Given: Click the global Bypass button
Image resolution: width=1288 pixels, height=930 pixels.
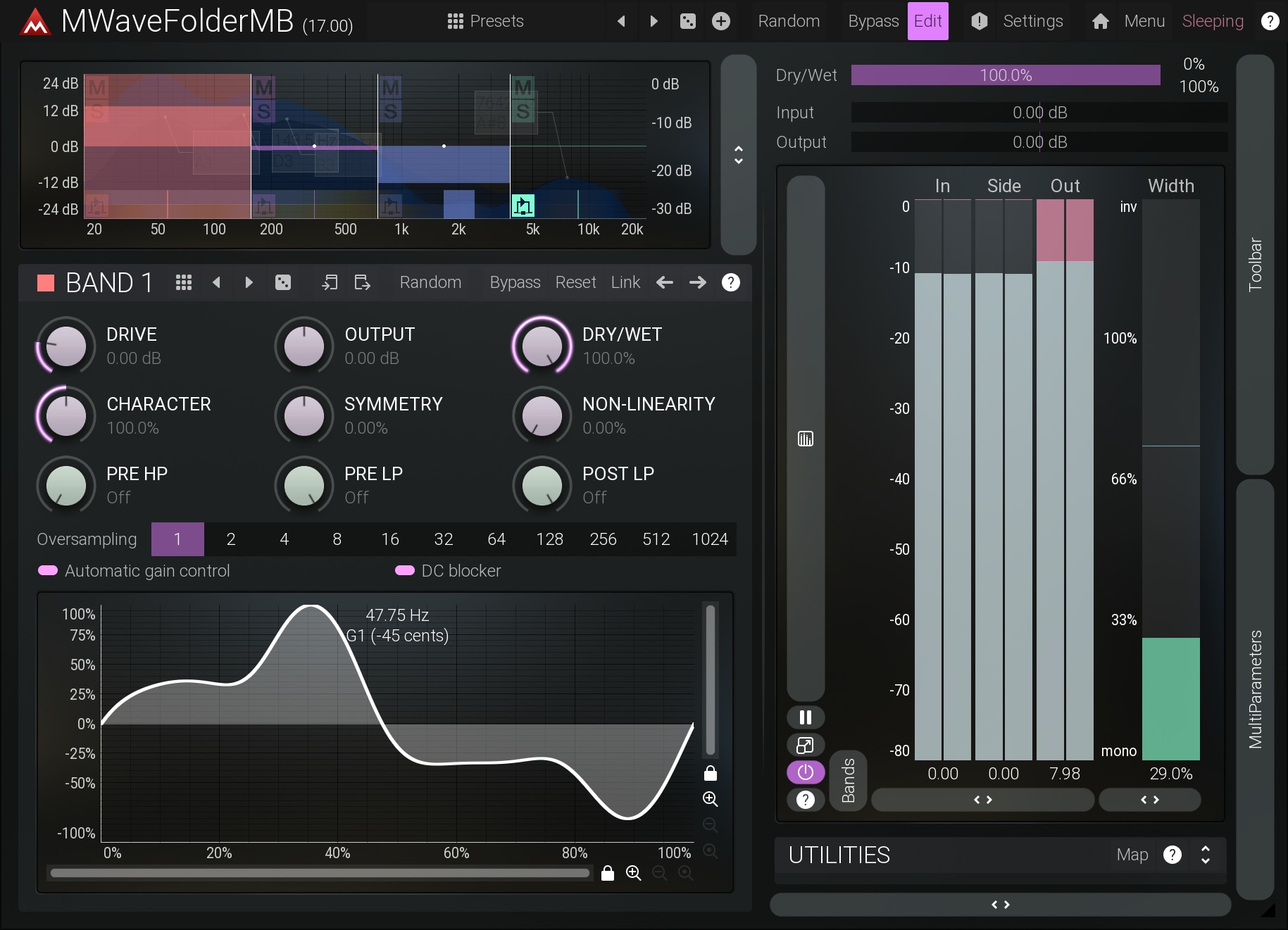Looking at the screenshot, I should (x=873, y=21).
